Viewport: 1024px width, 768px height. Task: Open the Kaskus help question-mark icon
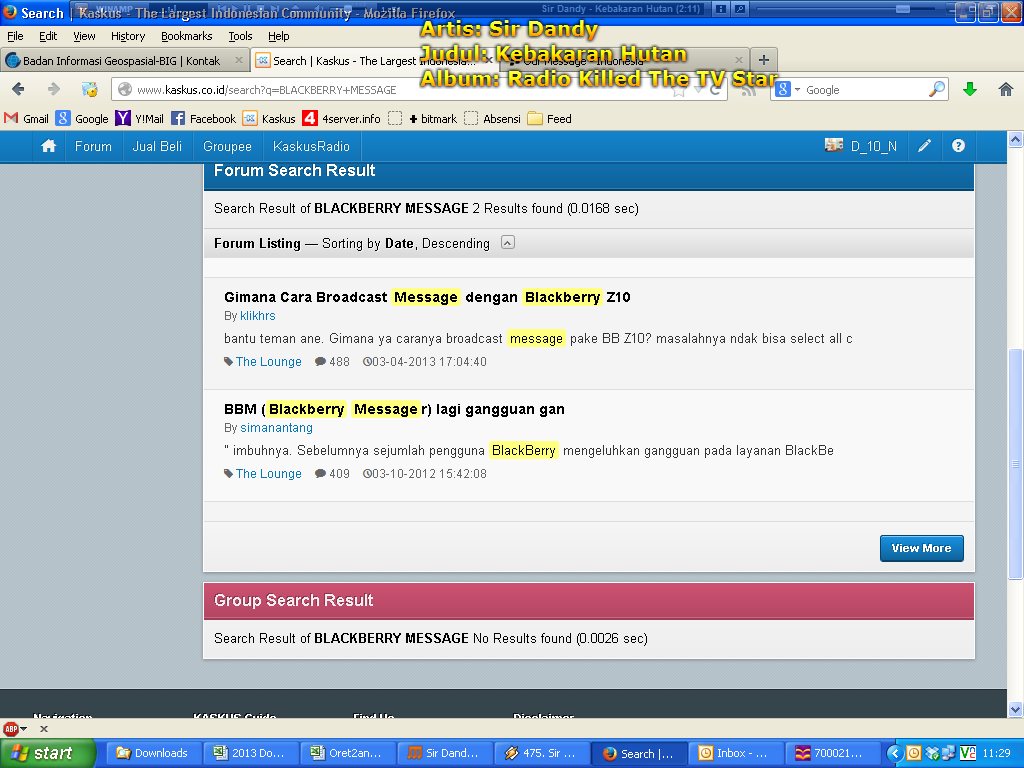click(x=958, y=146)
